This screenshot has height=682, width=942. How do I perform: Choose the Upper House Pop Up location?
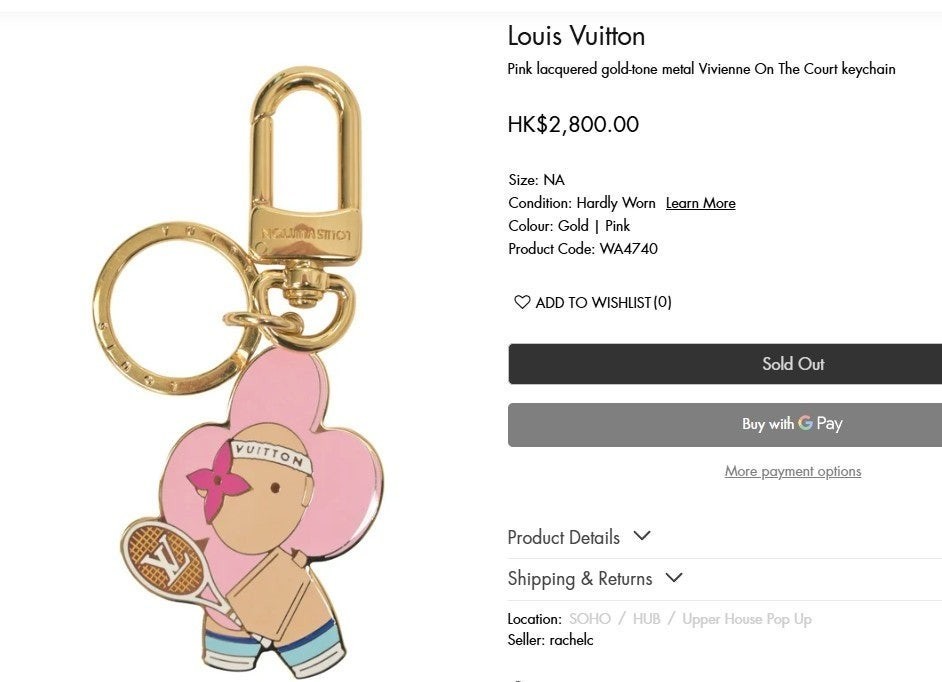point(746,619)
